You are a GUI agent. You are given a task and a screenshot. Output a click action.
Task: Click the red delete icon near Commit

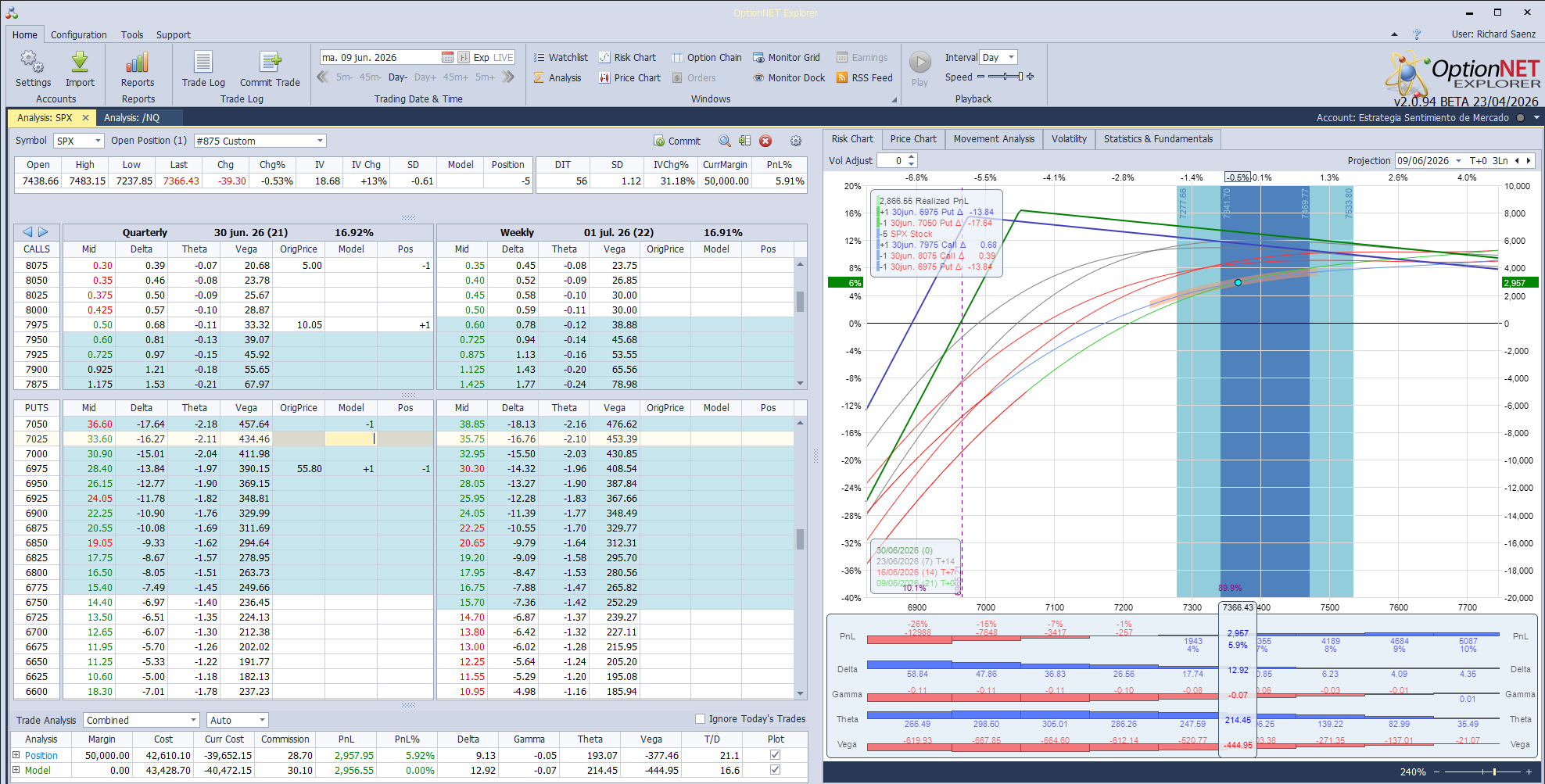(765, 141)
